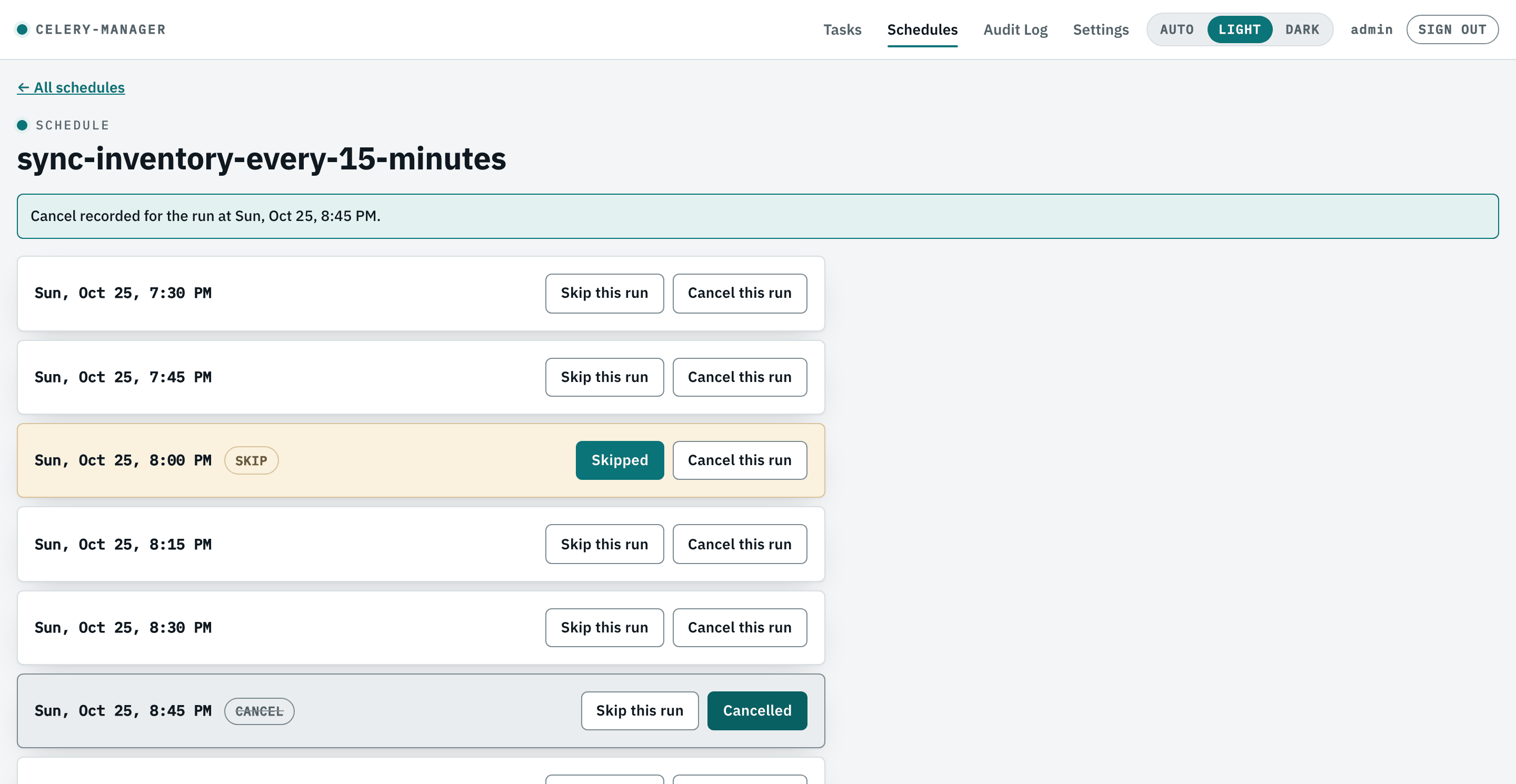Click the 'Sun, Oct 25, 8:15 PM' timestamp
The height and width of the screenshot is (784, 1516).
pos(123,545)
